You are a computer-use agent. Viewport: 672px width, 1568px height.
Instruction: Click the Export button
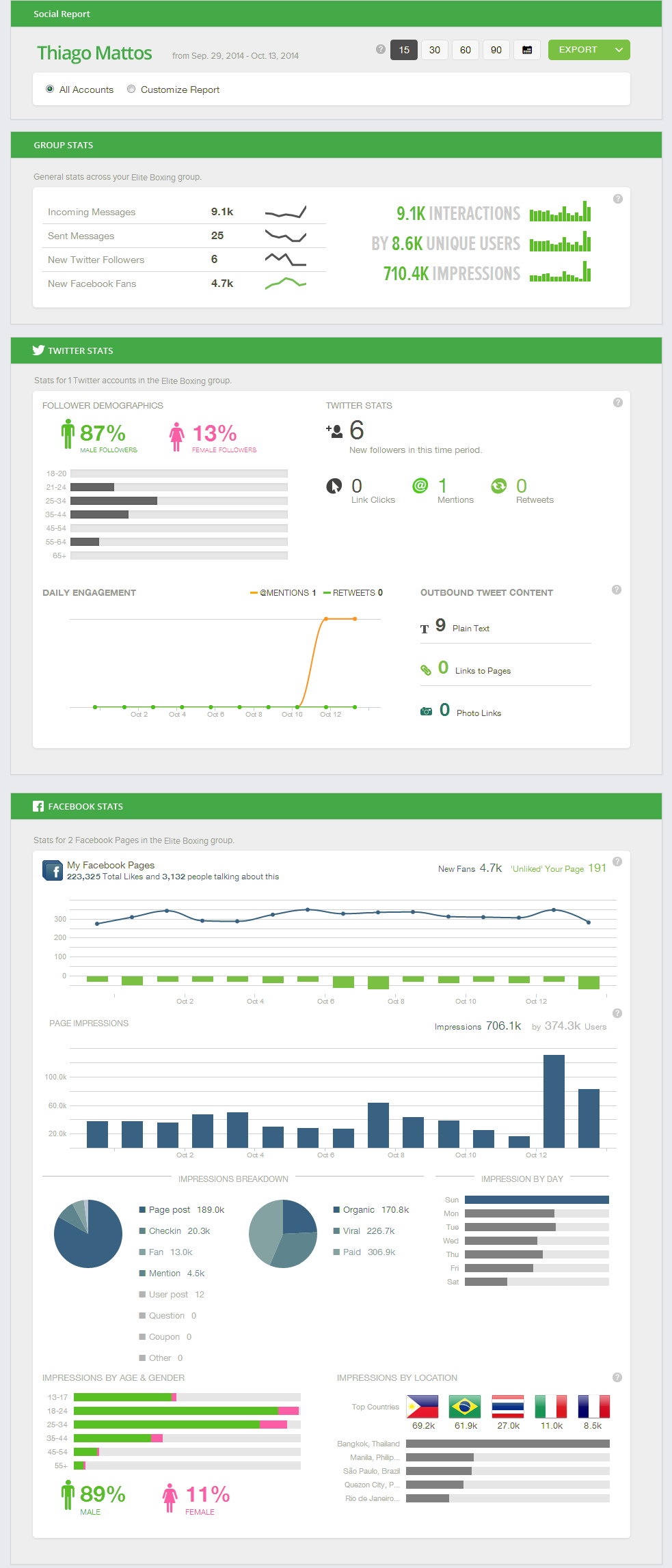click(578, 50)
